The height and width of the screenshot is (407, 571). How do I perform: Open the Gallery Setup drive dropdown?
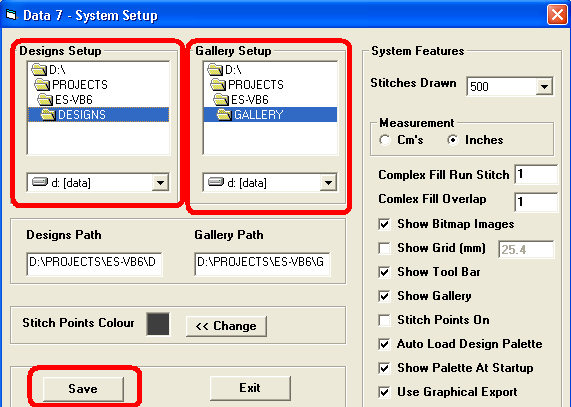point(328,182)
